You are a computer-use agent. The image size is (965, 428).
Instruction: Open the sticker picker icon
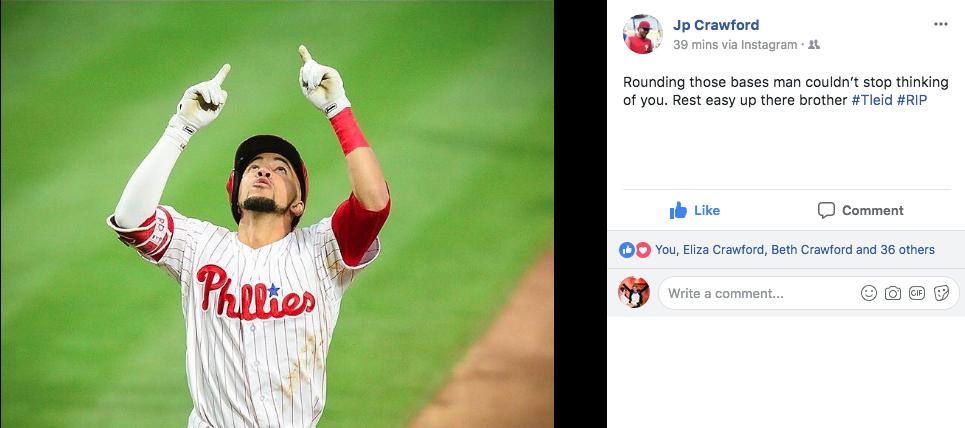coord(941,293)
